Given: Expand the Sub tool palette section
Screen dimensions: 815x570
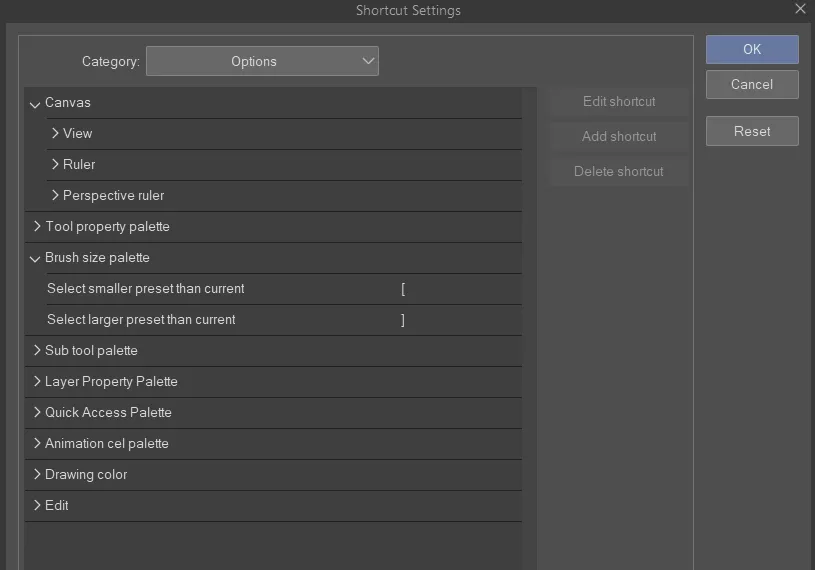Looking at the screenshot, I should pyautogui.click(x=37, y=350).
